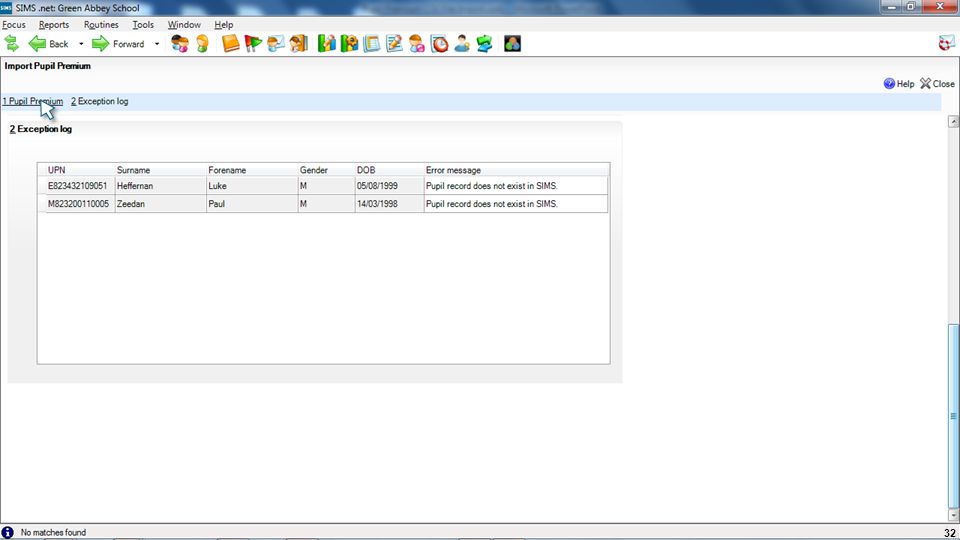
Task: Click the lifebuoy support icon at toolbar right
Action: tap(947, 43)
